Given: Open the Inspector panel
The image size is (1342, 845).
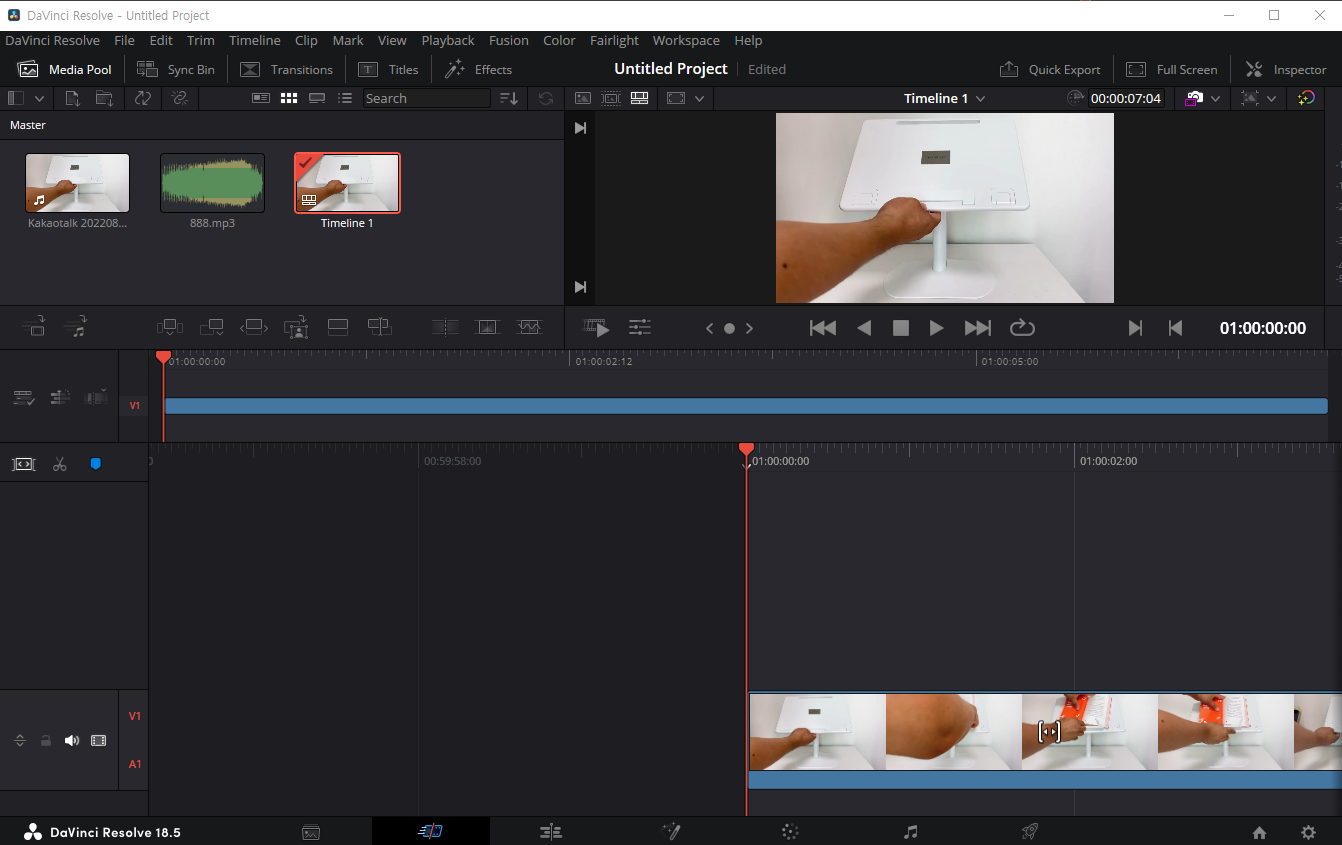Looking at the screenshot, I should [x=1286, y=69].
